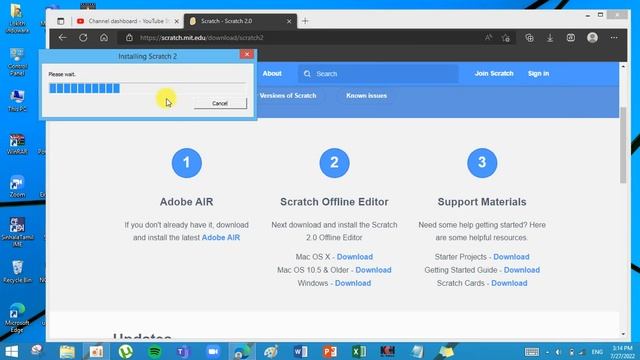The height and width of the screenshot is (360, 640).
Task: Open WinRAR desktop icon
Action: tap(17, 144)
